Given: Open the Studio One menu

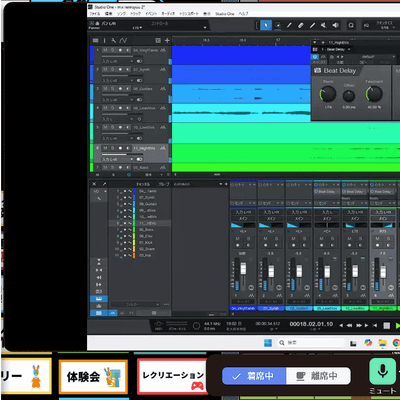Looking at the screenshot, I should [225, 14].
